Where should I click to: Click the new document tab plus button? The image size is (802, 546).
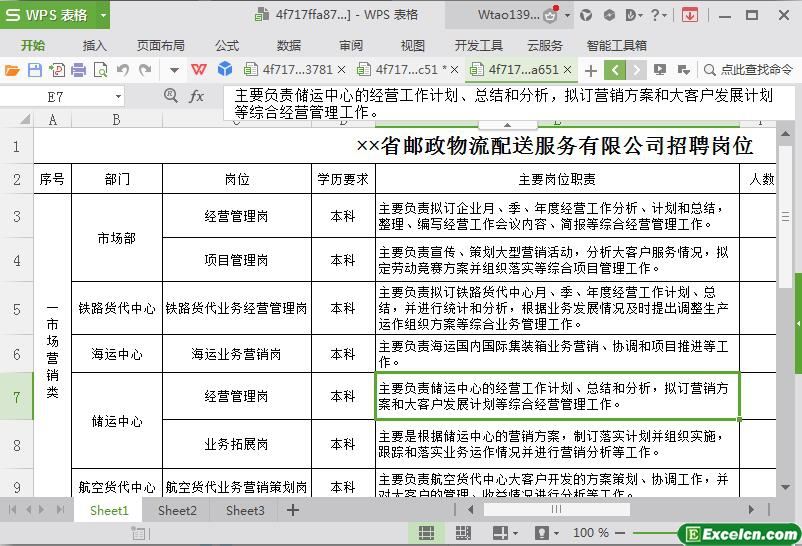pyautogui.click(x=590, y=70)
